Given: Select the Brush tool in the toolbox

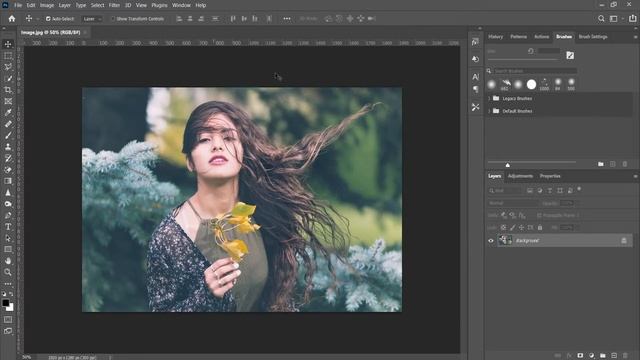Looking at the screenshot, I should pyautogui.click(x=8, y=136).
